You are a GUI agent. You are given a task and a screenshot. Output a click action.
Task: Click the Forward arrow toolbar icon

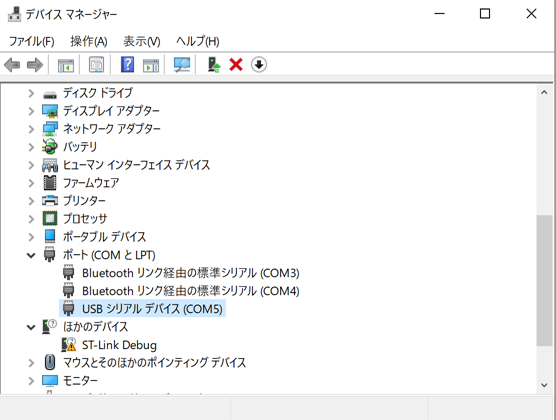(x=35, y=65)
